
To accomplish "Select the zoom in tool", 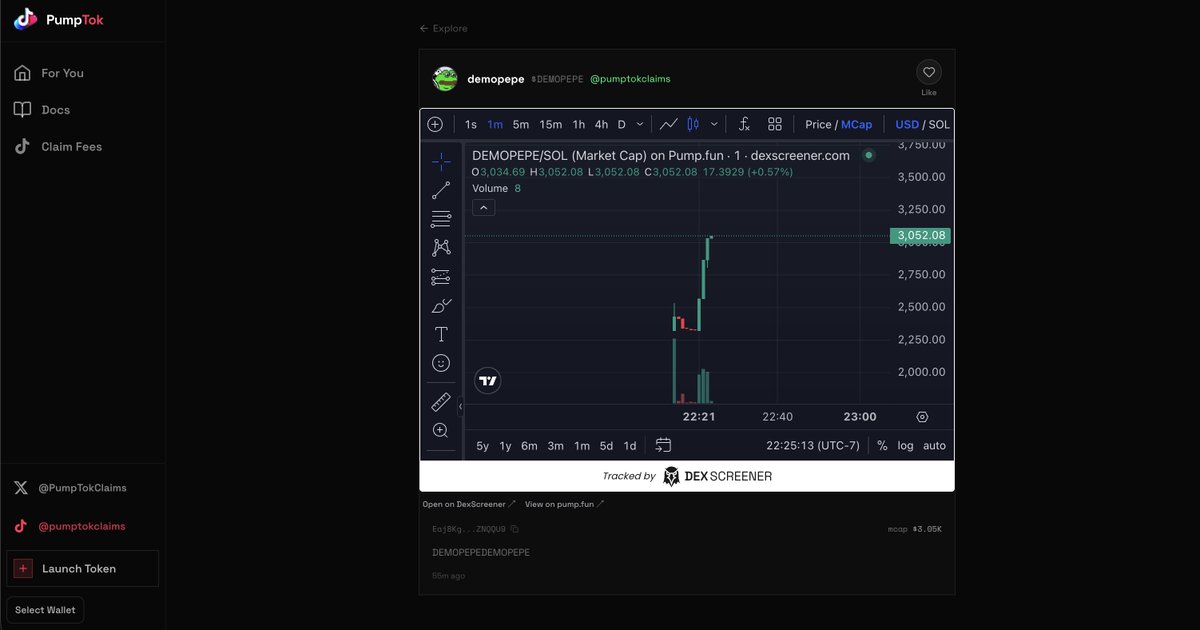I will pyautogui.click(x=441, y=430).
